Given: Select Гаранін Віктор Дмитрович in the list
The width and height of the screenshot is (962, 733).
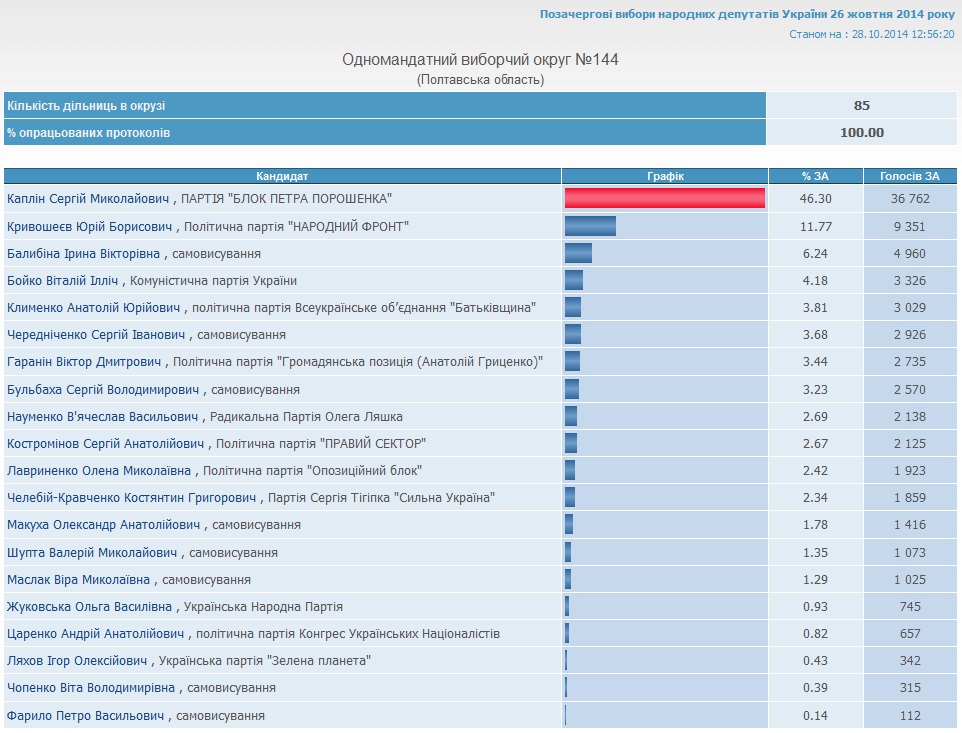Looking at the screenshot, I should pos(86,362).
